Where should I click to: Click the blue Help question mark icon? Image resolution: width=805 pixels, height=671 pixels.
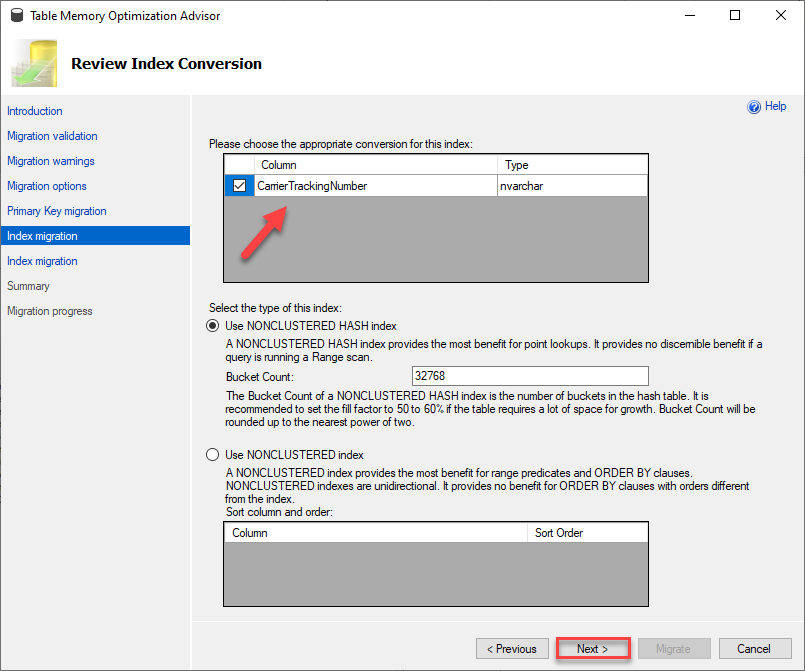(754, 107)
